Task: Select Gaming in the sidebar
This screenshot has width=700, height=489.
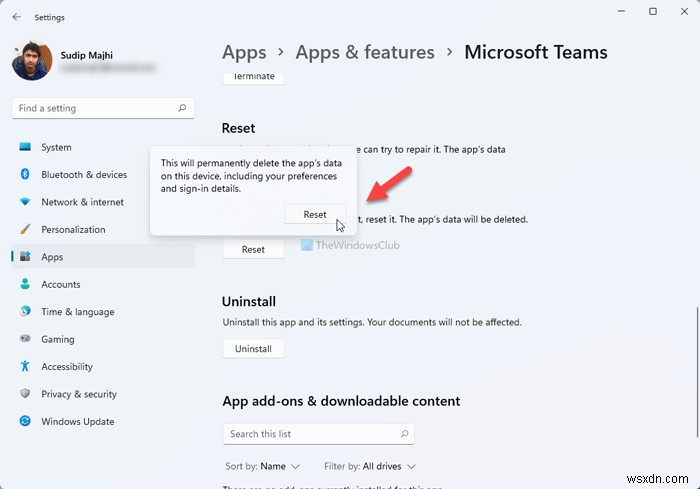Action: click(x=103, y=339)
